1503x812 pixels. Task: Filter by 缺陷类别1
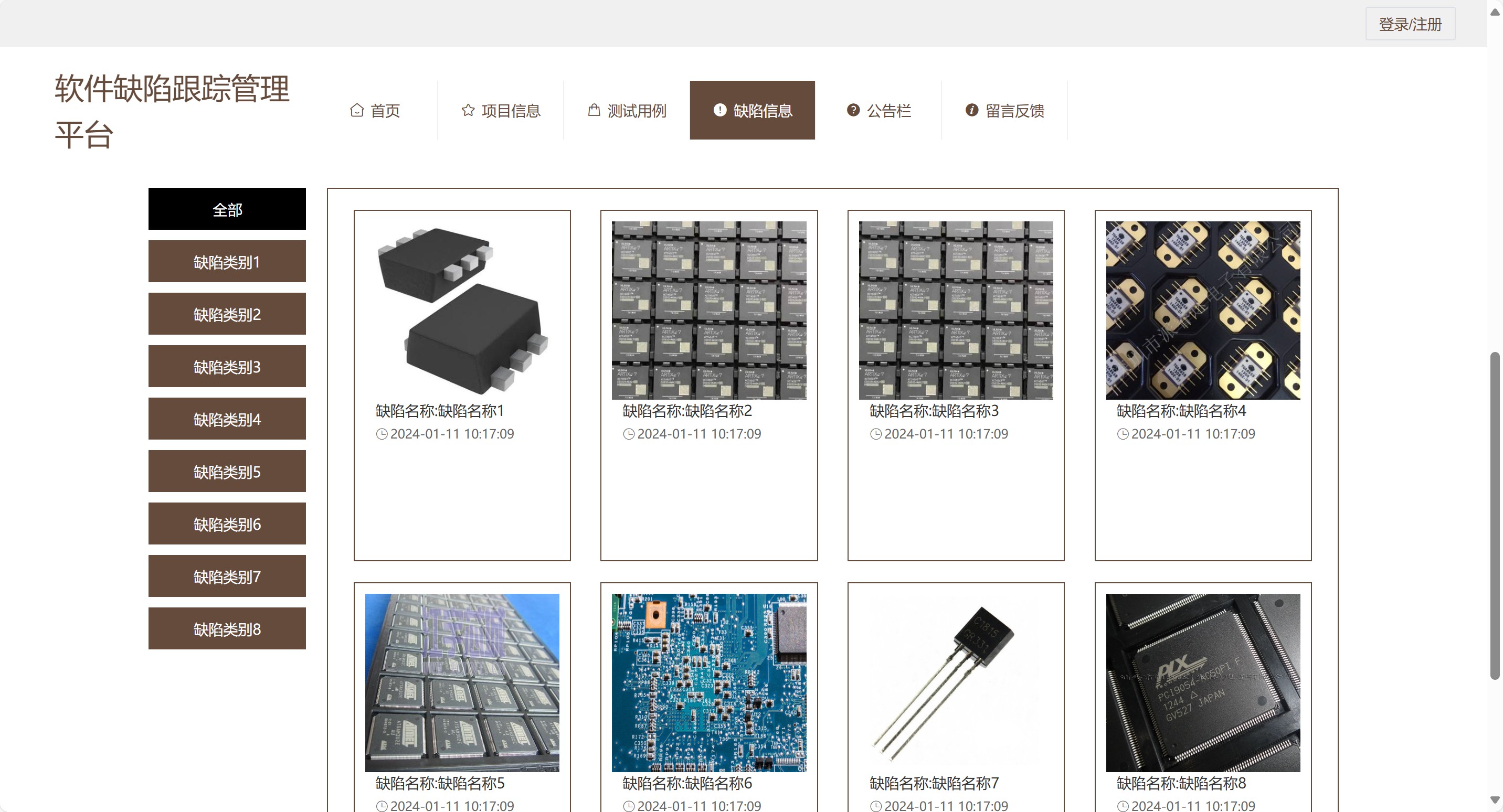pyautogui.click(x=227, y=261)
